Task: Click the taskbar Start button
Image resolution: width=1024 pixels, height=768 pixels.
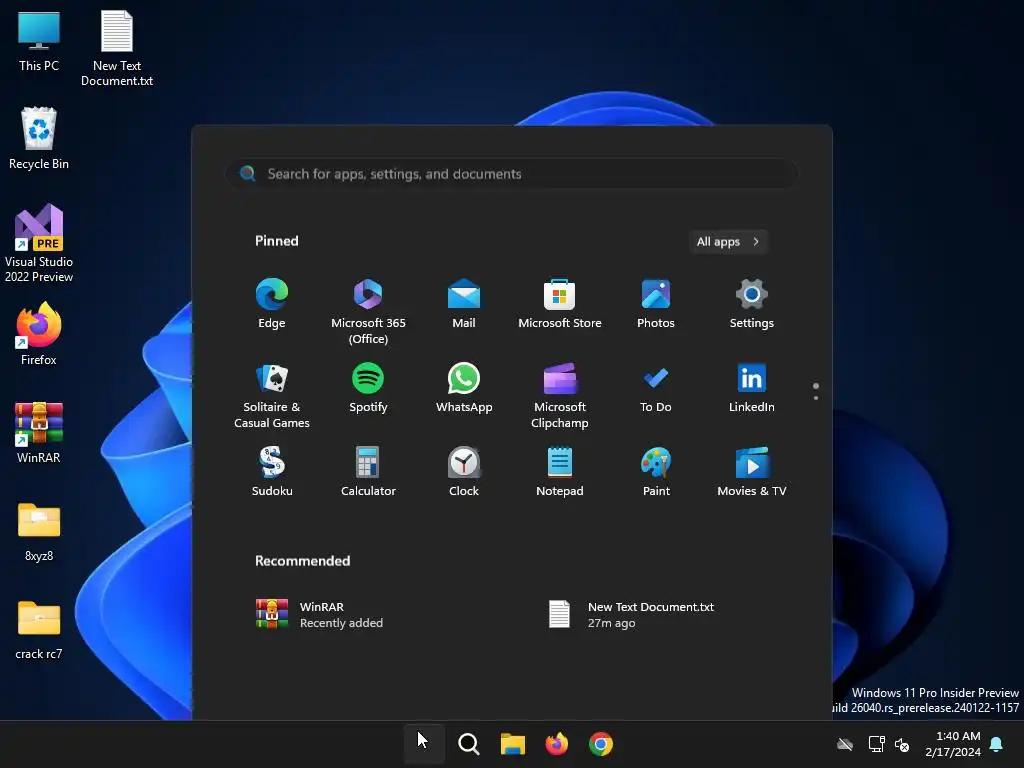Action: [424, 744]
